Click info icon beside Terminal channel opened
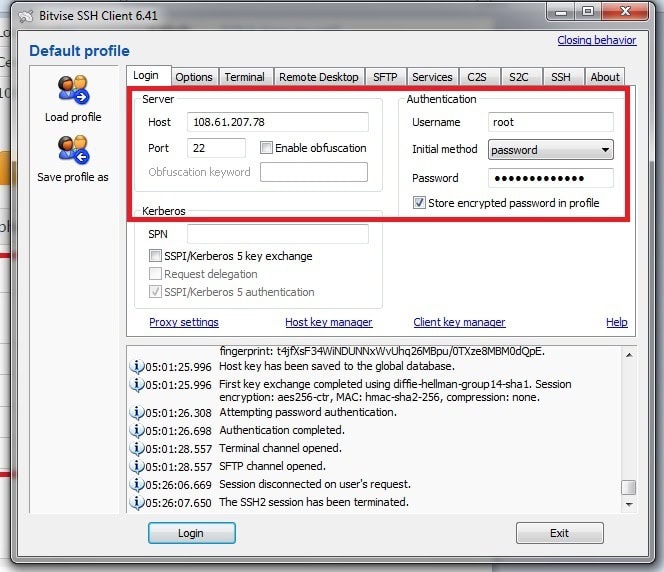This screenshot has width=664, height=572. tap(137, 449)
